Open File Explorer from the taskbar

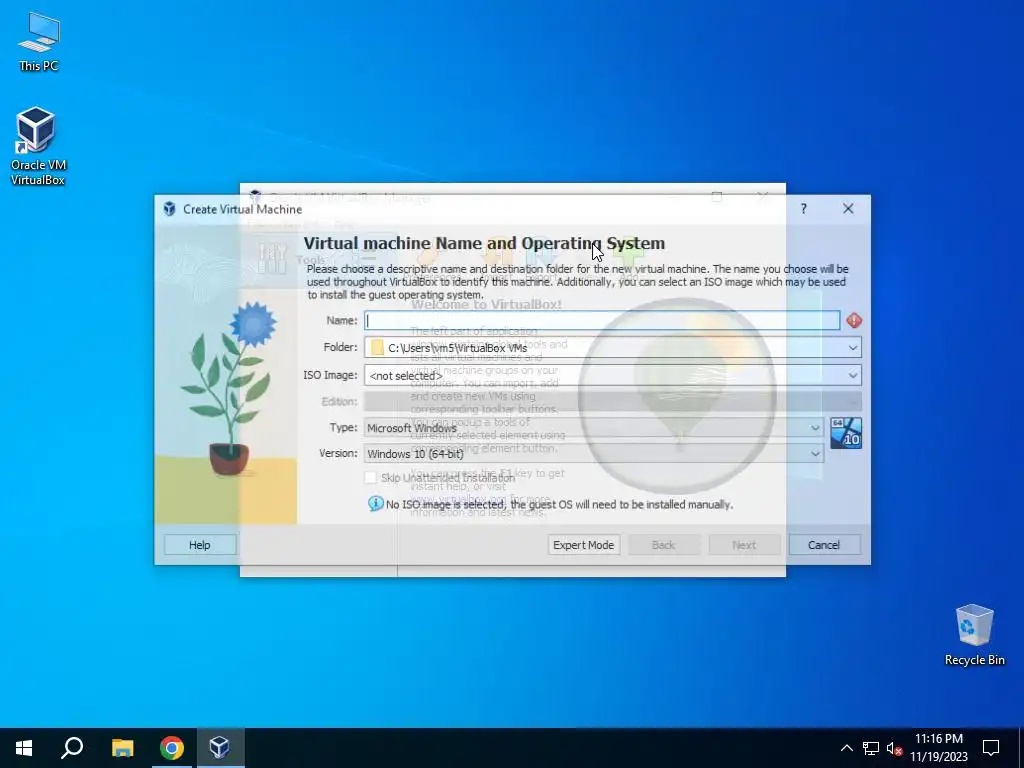click(122, 748)
